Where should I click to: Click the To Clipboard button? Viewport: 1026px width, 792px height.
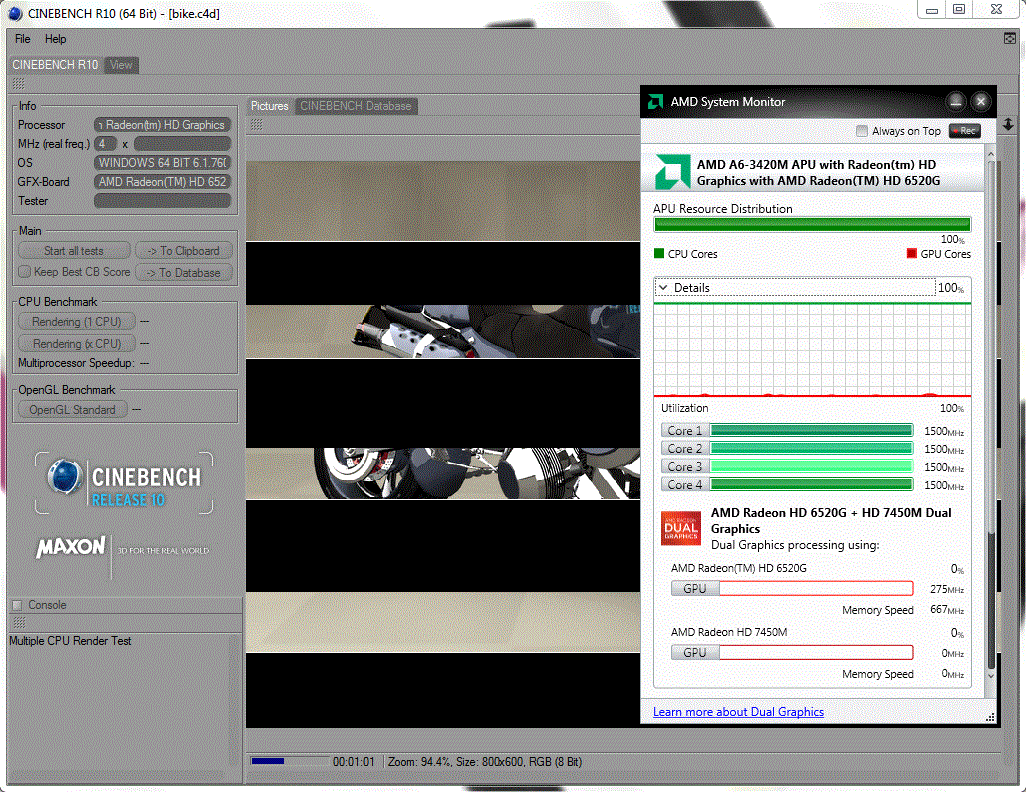coord(184,251)
